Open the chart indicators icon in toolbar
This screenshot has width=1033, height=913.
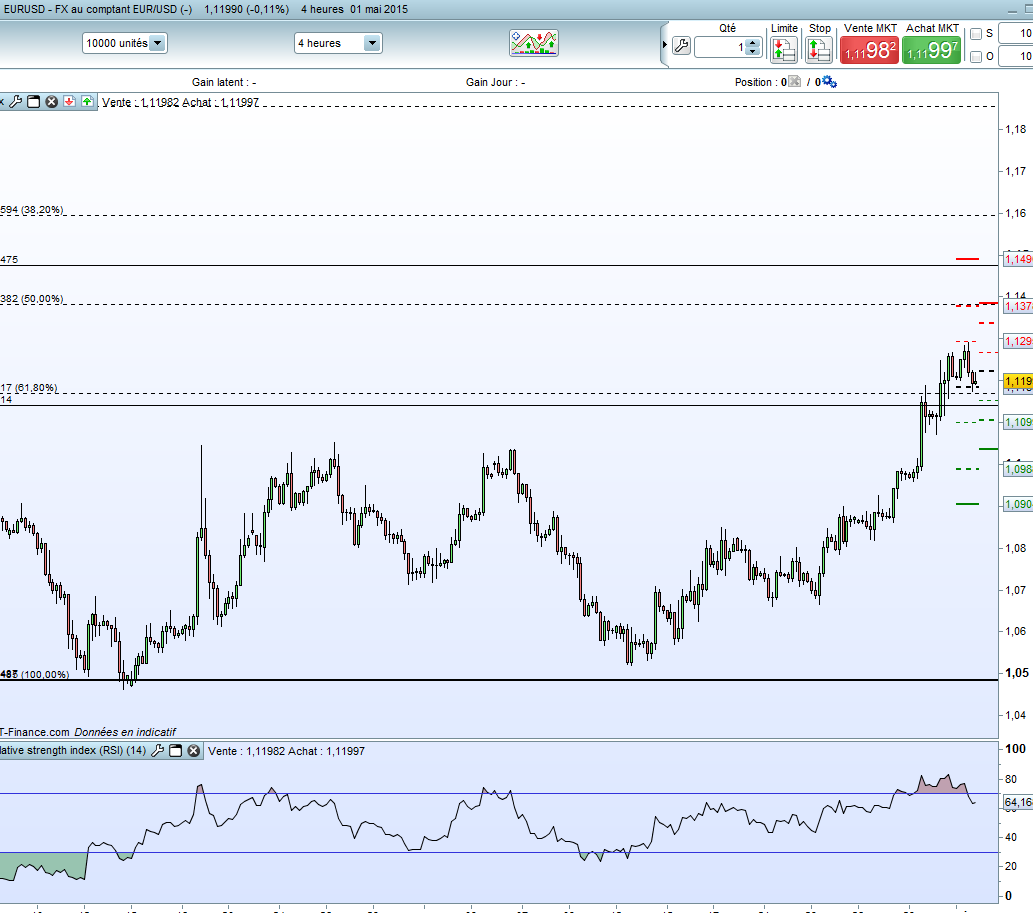[534, 43]
